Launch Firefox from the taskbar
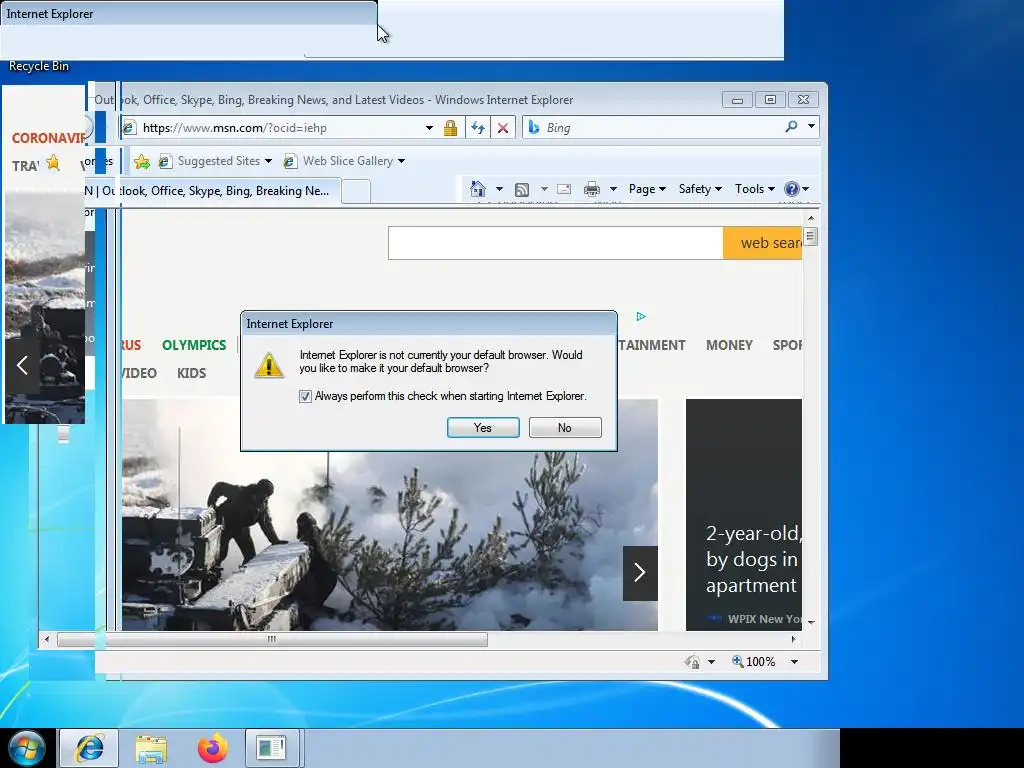 pyautogui.click(x=213, y=748)
